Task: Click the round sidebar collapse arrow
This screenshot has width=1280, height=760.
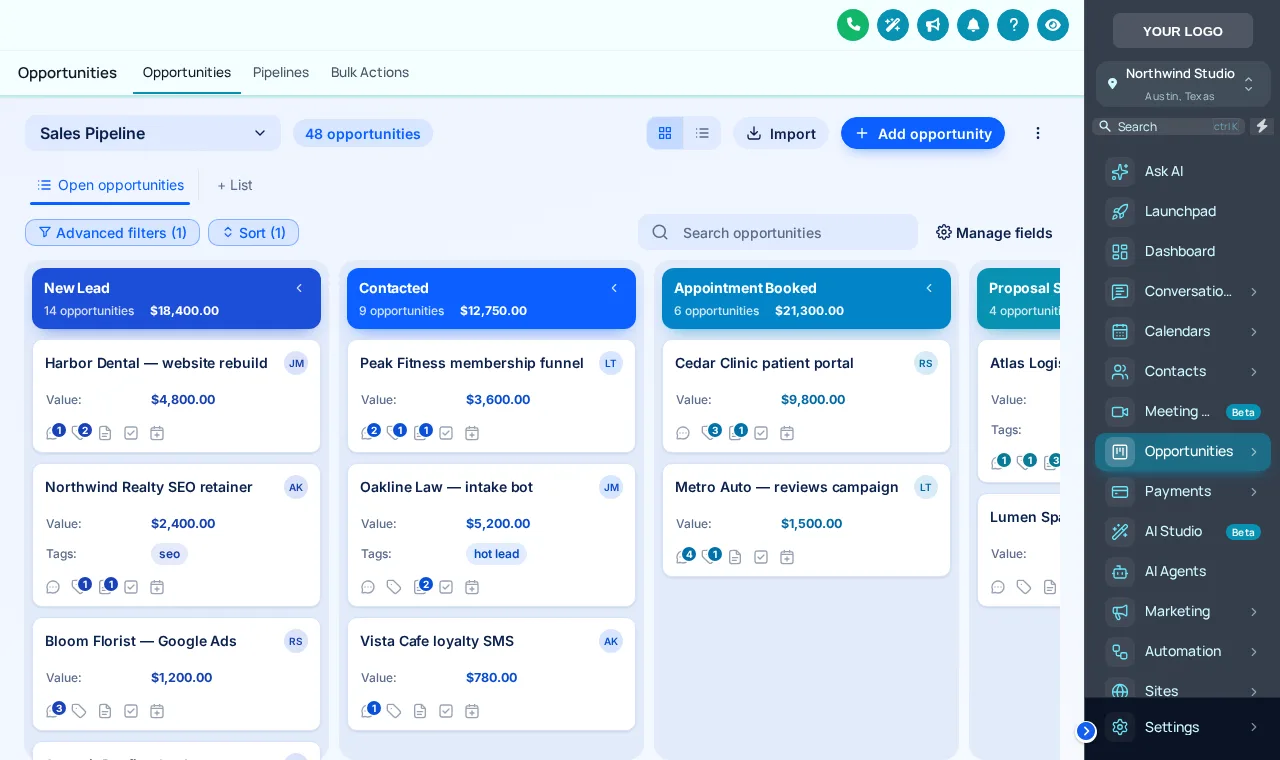Action: 1086,731
